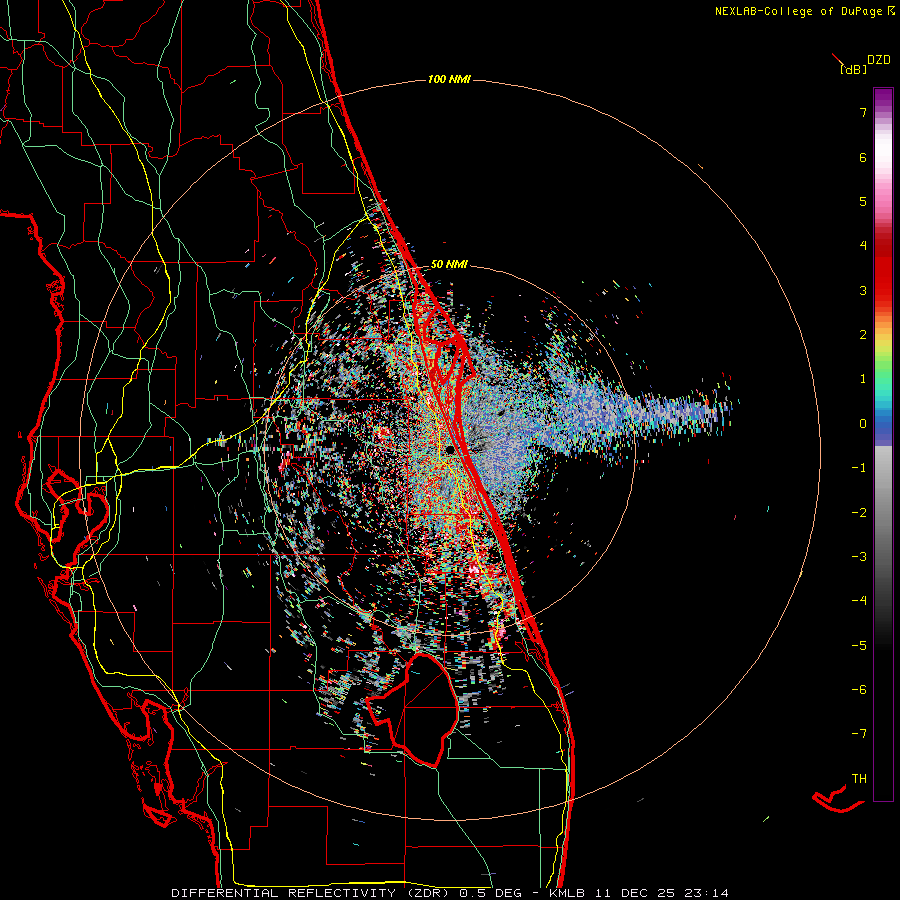Click the 100 NMI range ring label
900x900 pixels.
click(449, 79)
